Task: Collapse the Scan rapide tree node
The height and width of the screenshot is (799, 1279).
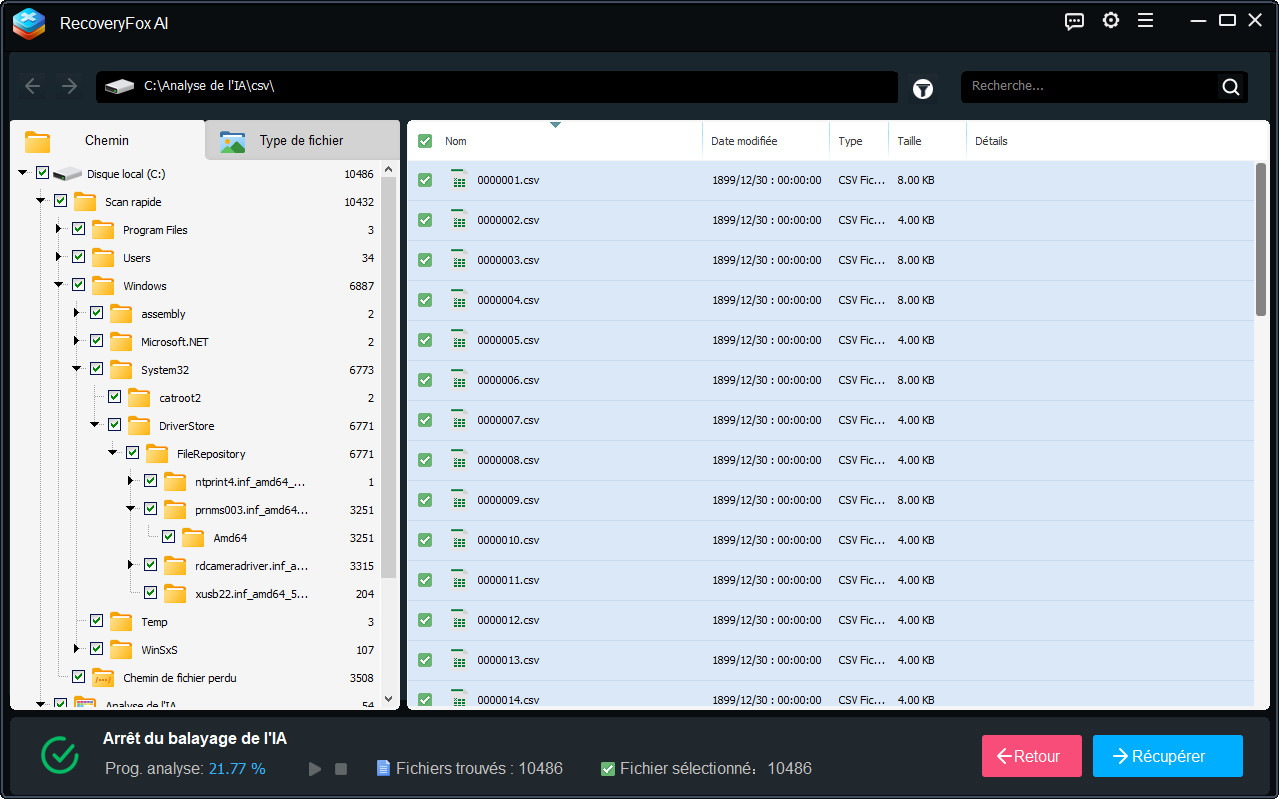Action: 41,201
